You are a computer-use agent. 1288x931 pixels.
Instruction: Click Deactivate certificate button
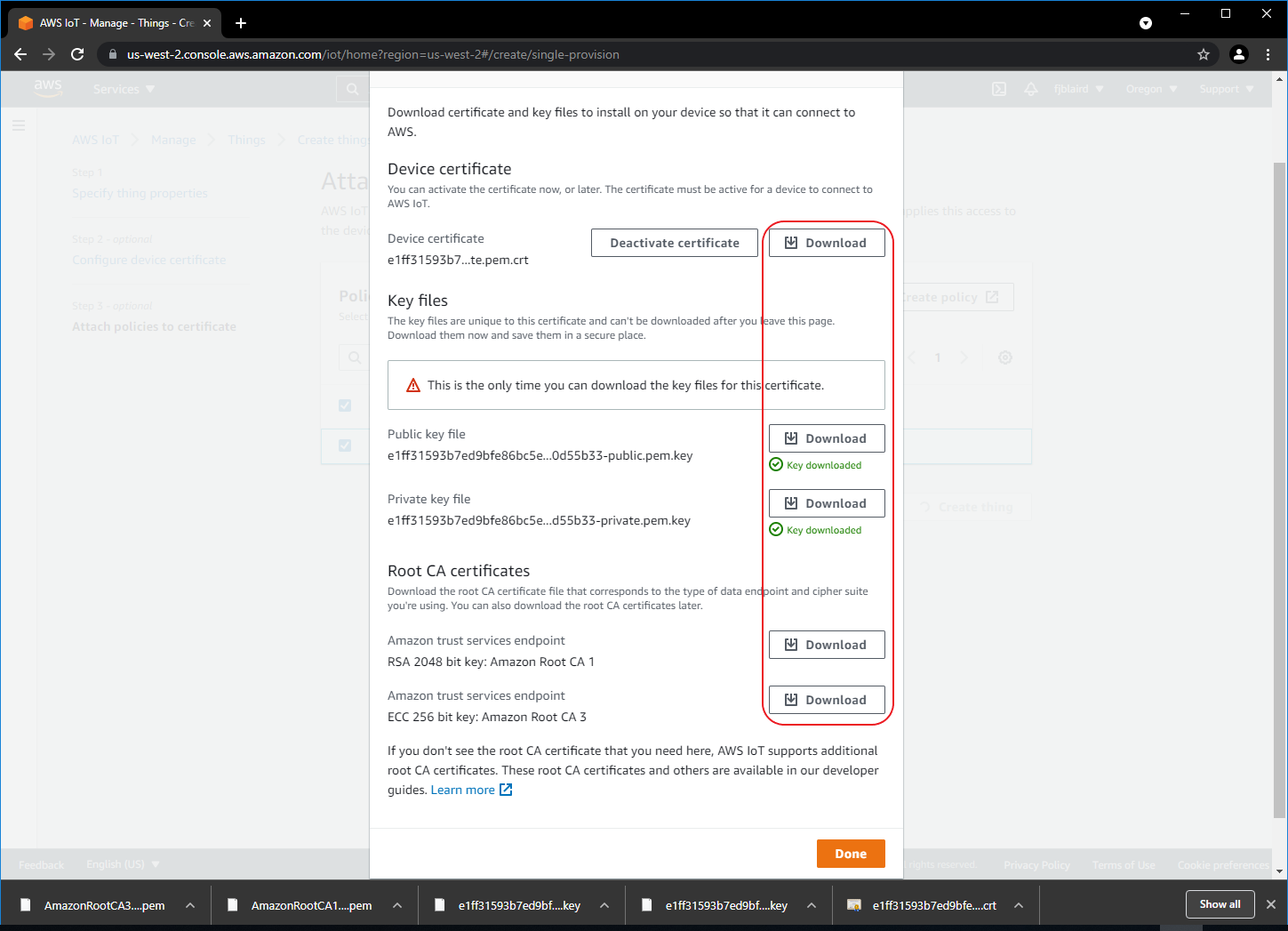tap(674, 243)
